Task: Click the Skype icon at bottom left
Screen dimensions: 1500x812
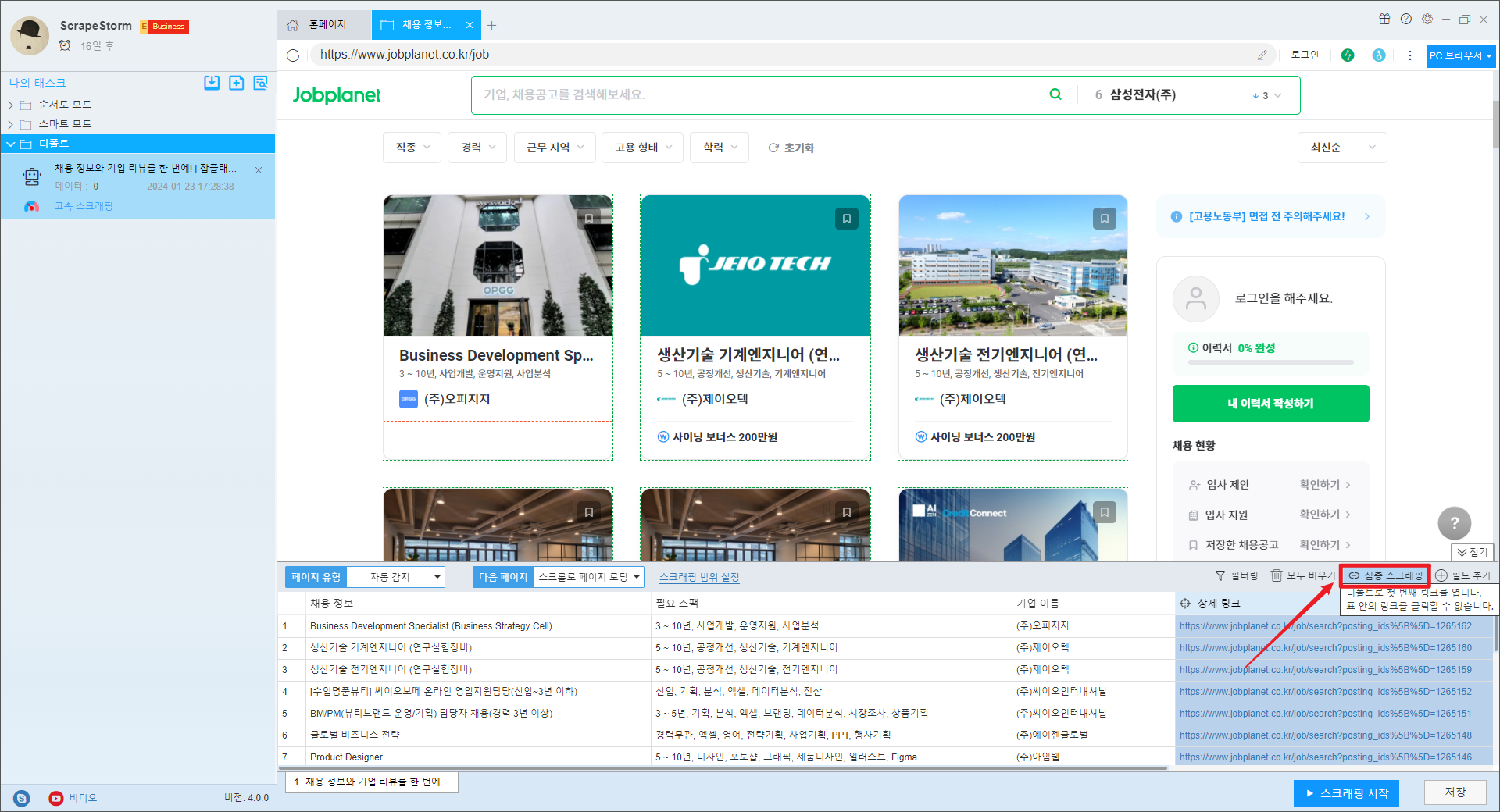Action: [x=22, y=798]
